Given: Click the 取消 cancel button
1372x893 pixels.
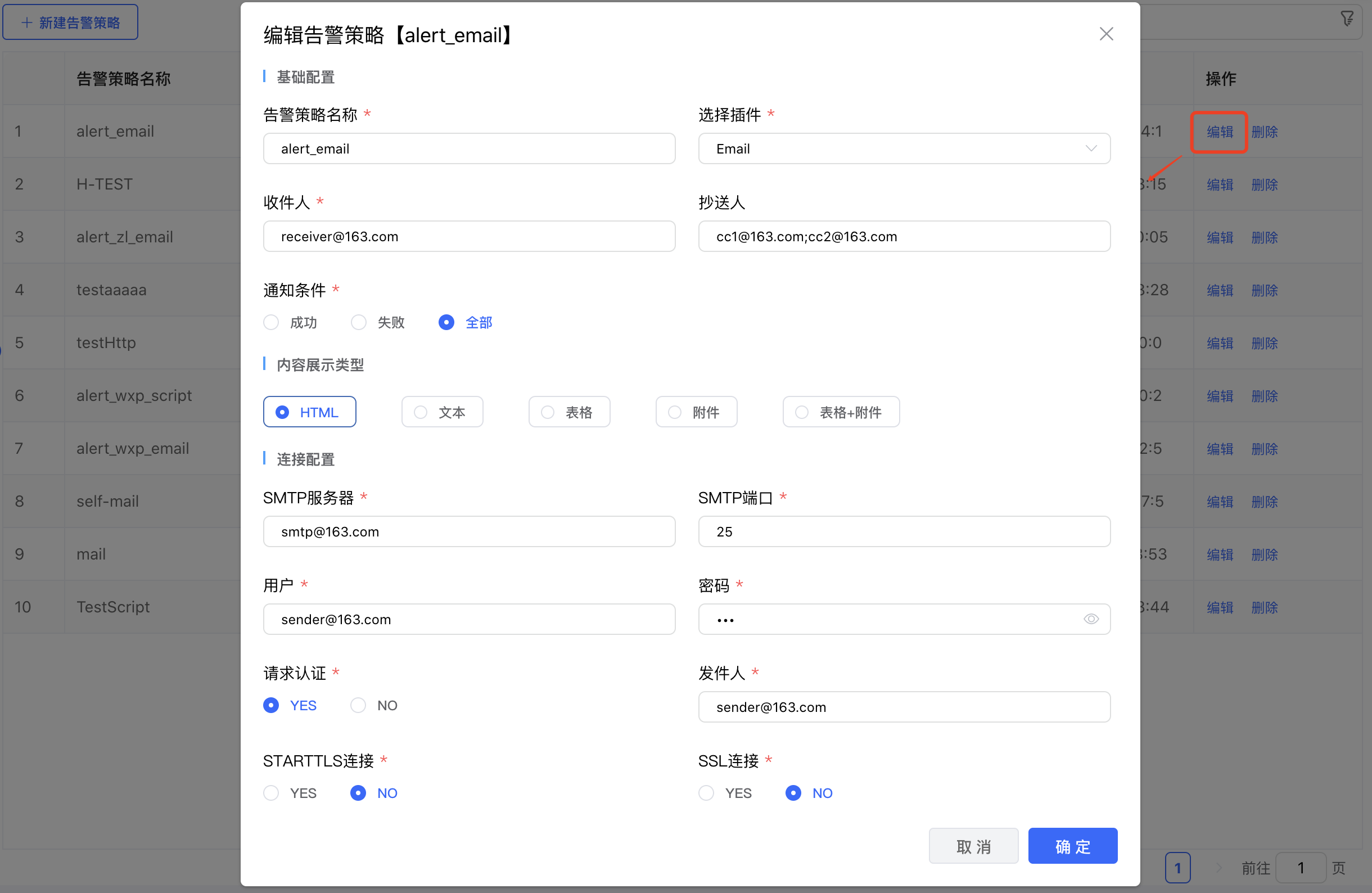Looking at the screenshot, I should coord(973,846).
